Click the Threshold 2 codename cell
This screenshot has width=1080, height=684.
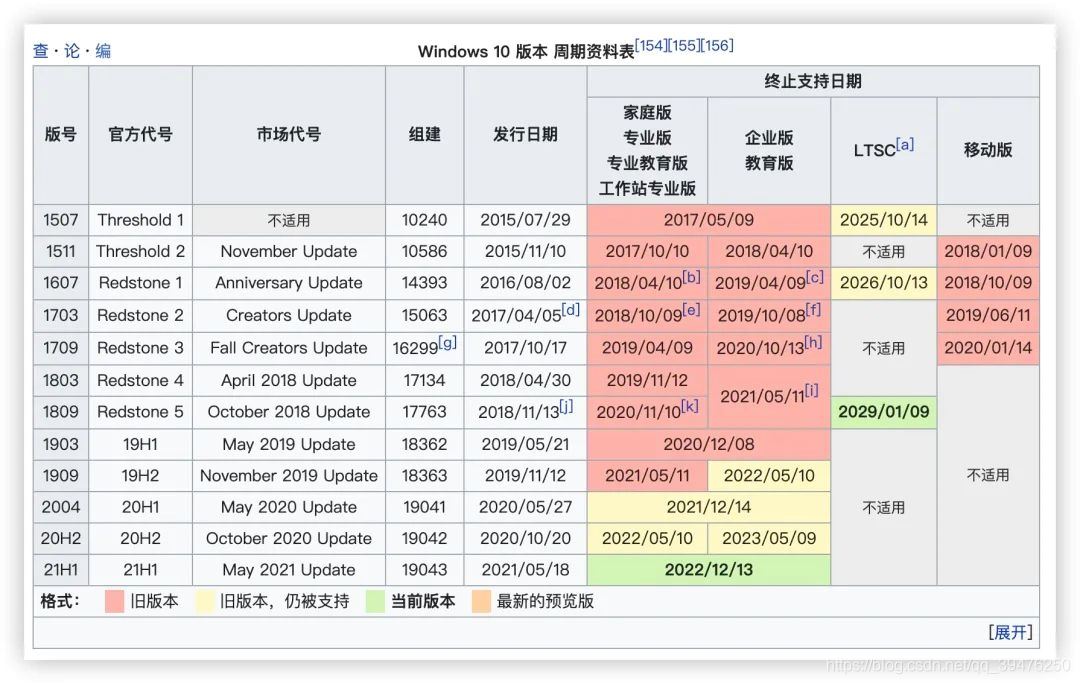point(141,251)
